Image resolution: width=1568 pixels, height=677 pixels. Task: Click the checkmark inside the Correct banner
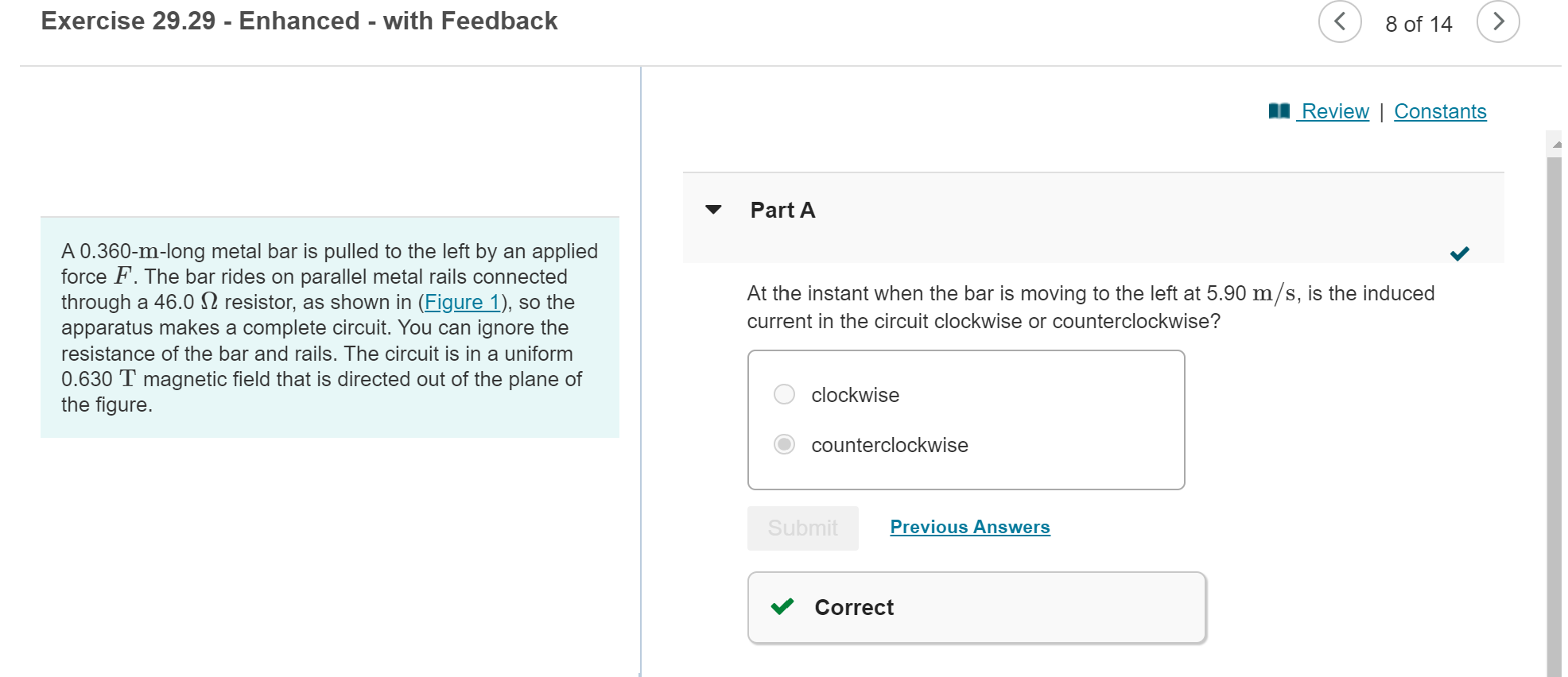click(x=783, y=606)
